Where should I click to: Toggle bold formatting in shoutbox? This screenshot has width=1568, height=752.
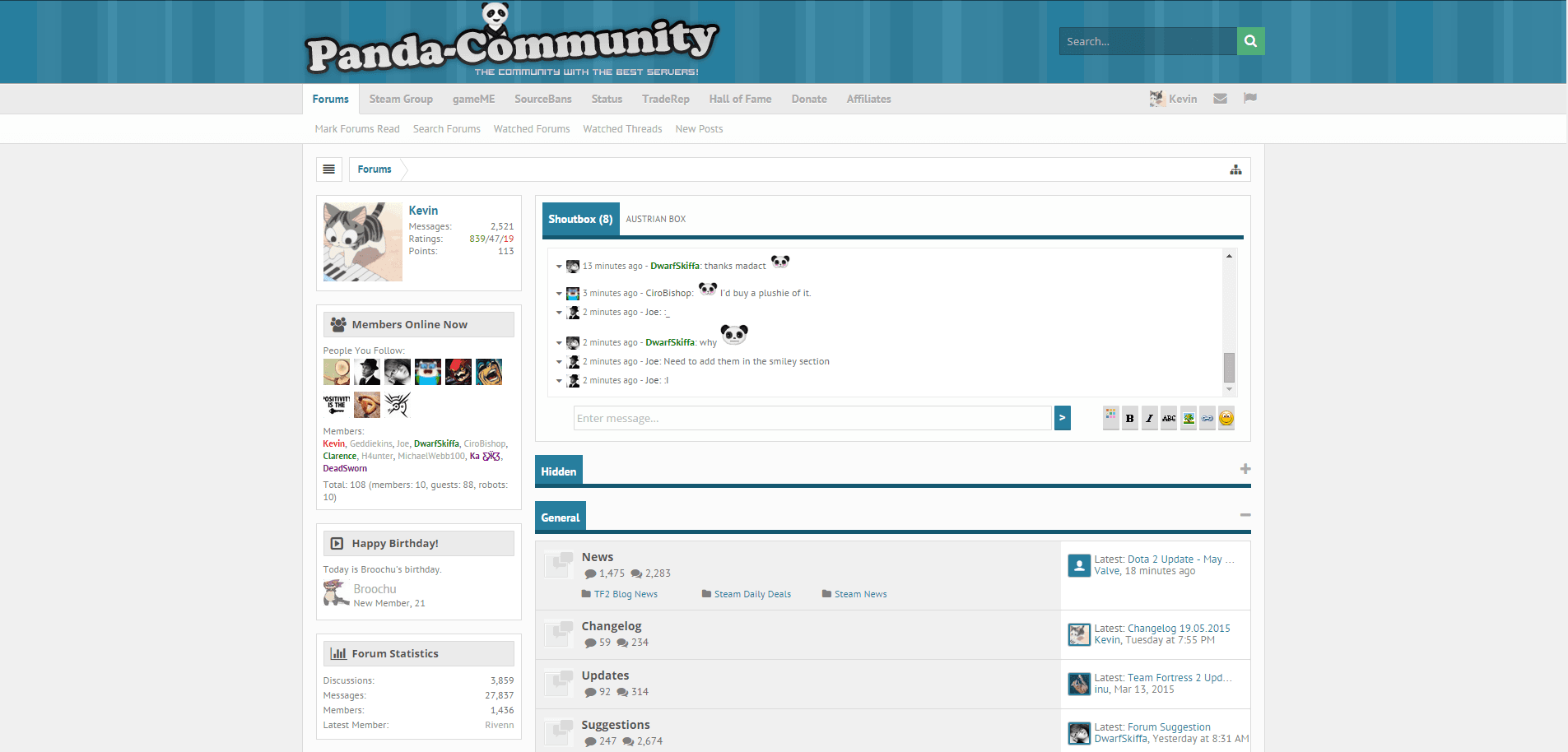(x=1129, y=418)
